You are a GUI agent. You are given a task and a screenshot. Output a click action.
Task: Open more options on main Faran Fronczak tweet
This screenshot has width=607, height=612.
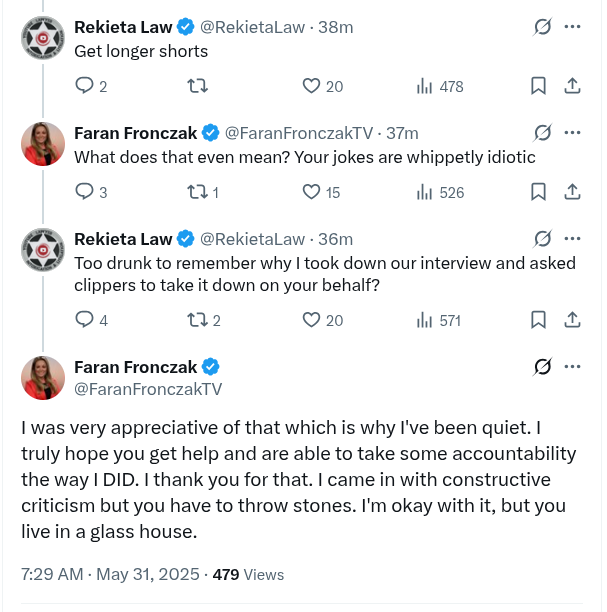(x=572, y=366)
